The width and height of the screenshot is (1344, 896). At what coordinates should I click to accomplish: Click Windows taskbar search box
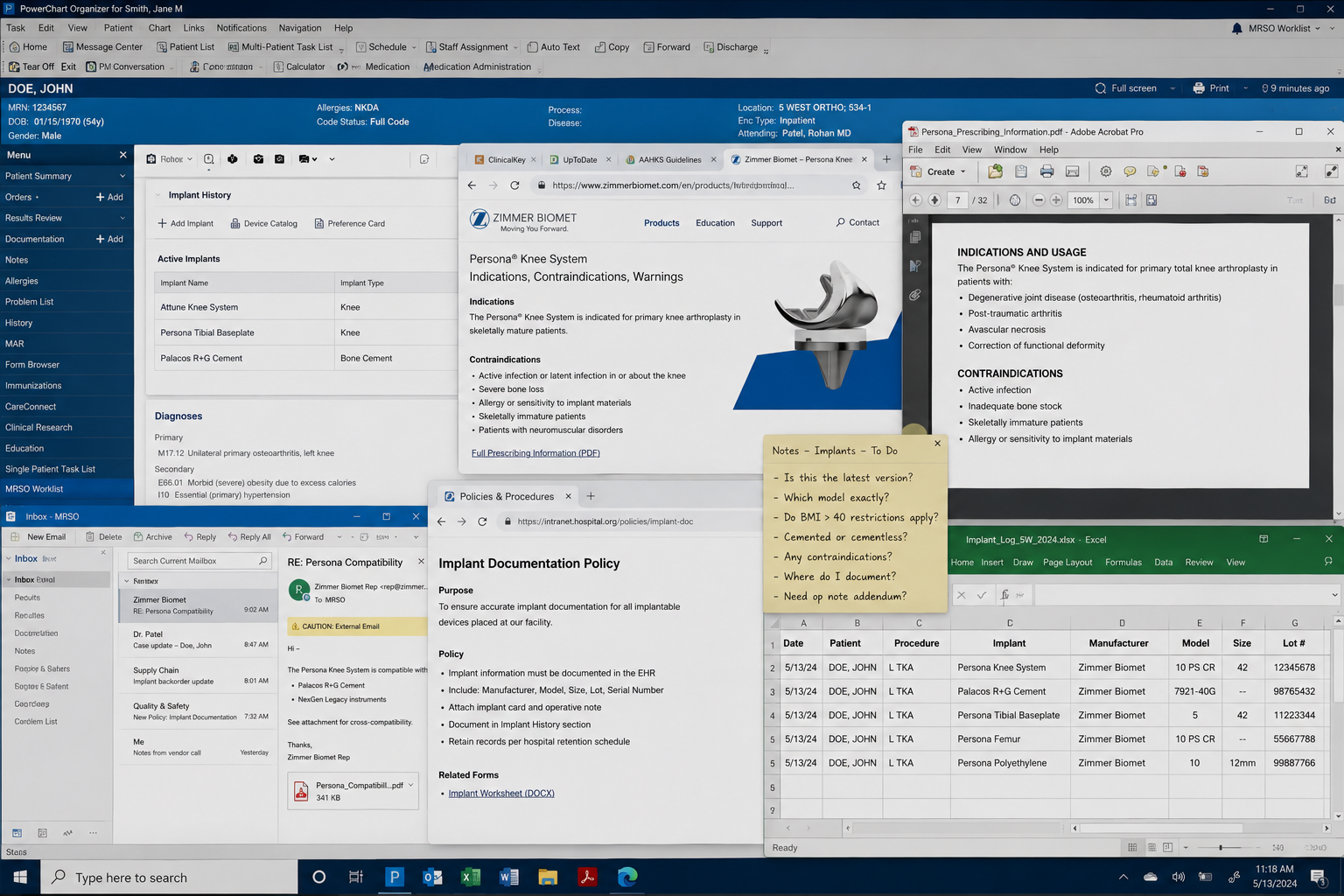coord(169,877)
